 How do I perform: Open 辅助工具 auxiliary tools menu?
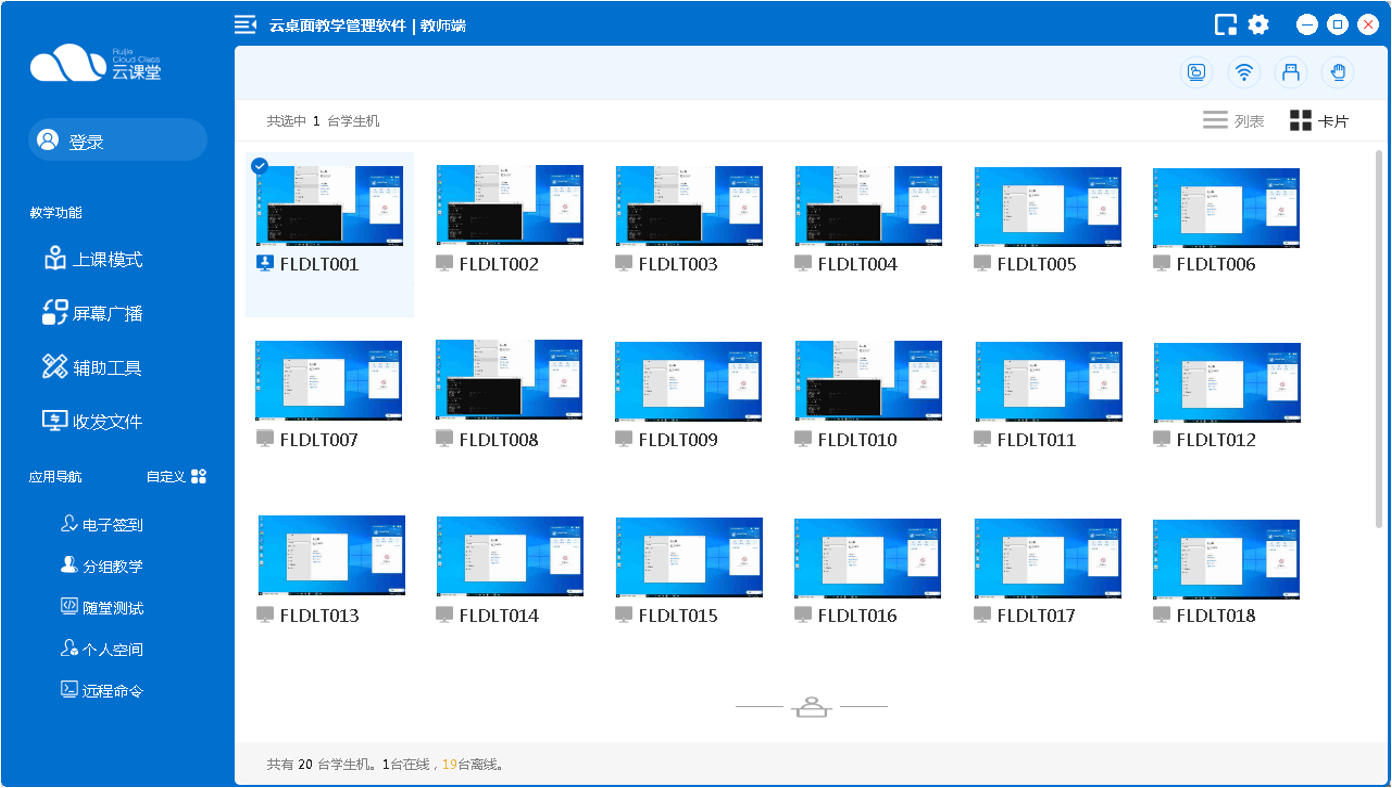pyautogui.click(x=93, y=368)
